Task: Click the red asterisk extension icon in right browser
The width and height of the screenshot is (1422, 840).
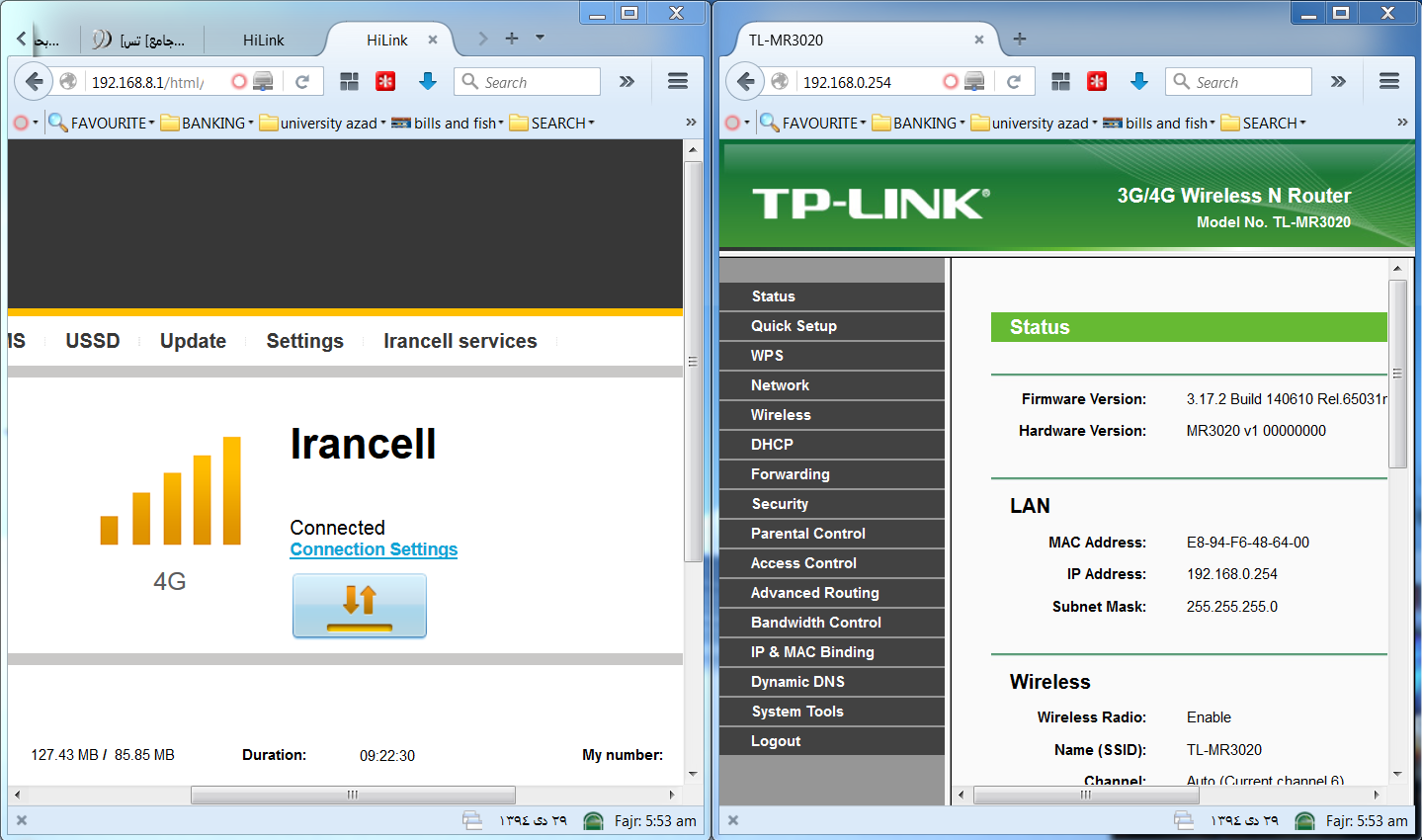Action: [x=1096, y=82]
